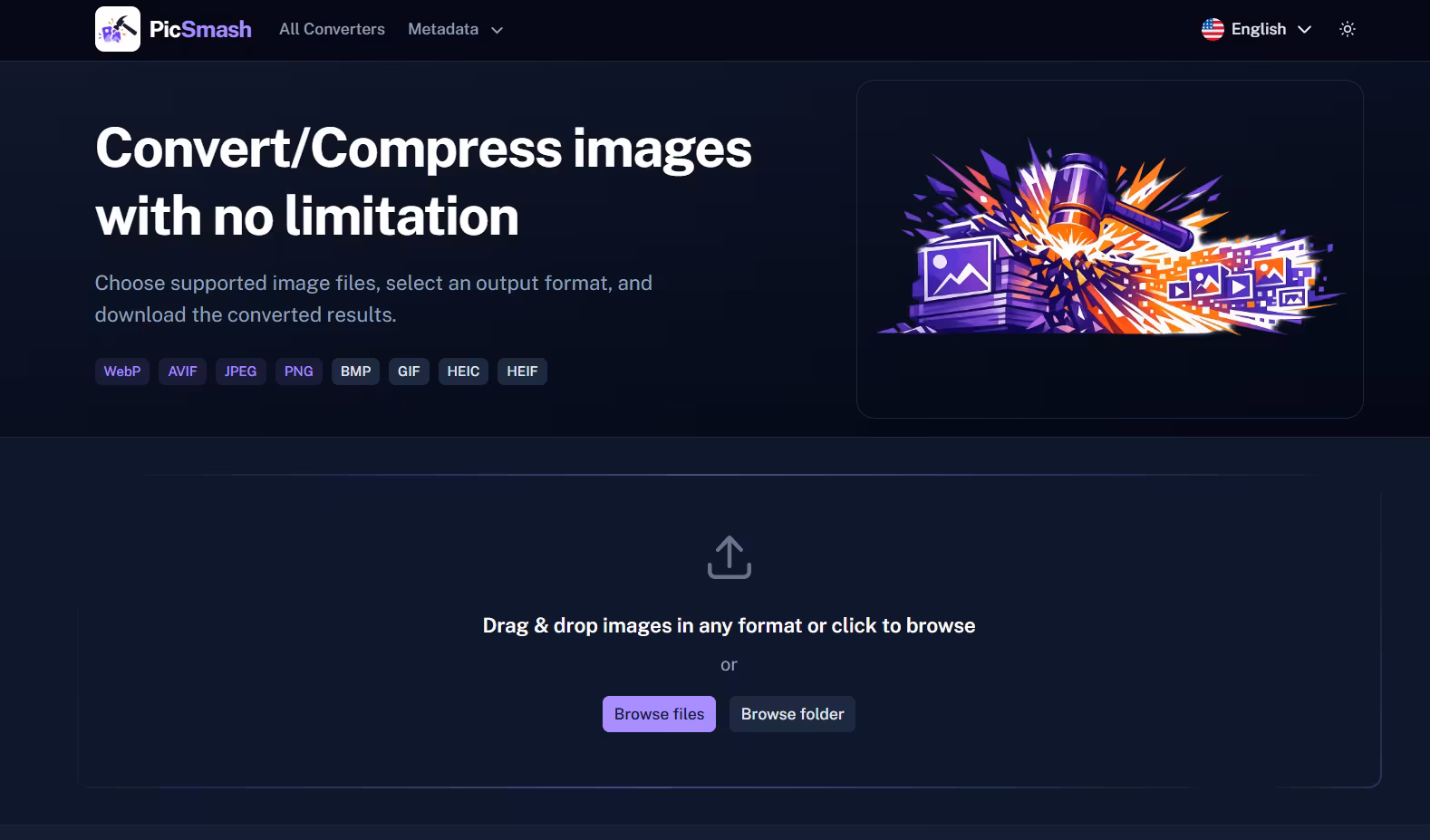Select the HEIF format tag
This screenshot has width=1430, height=840.
click(x=522, y=372)
